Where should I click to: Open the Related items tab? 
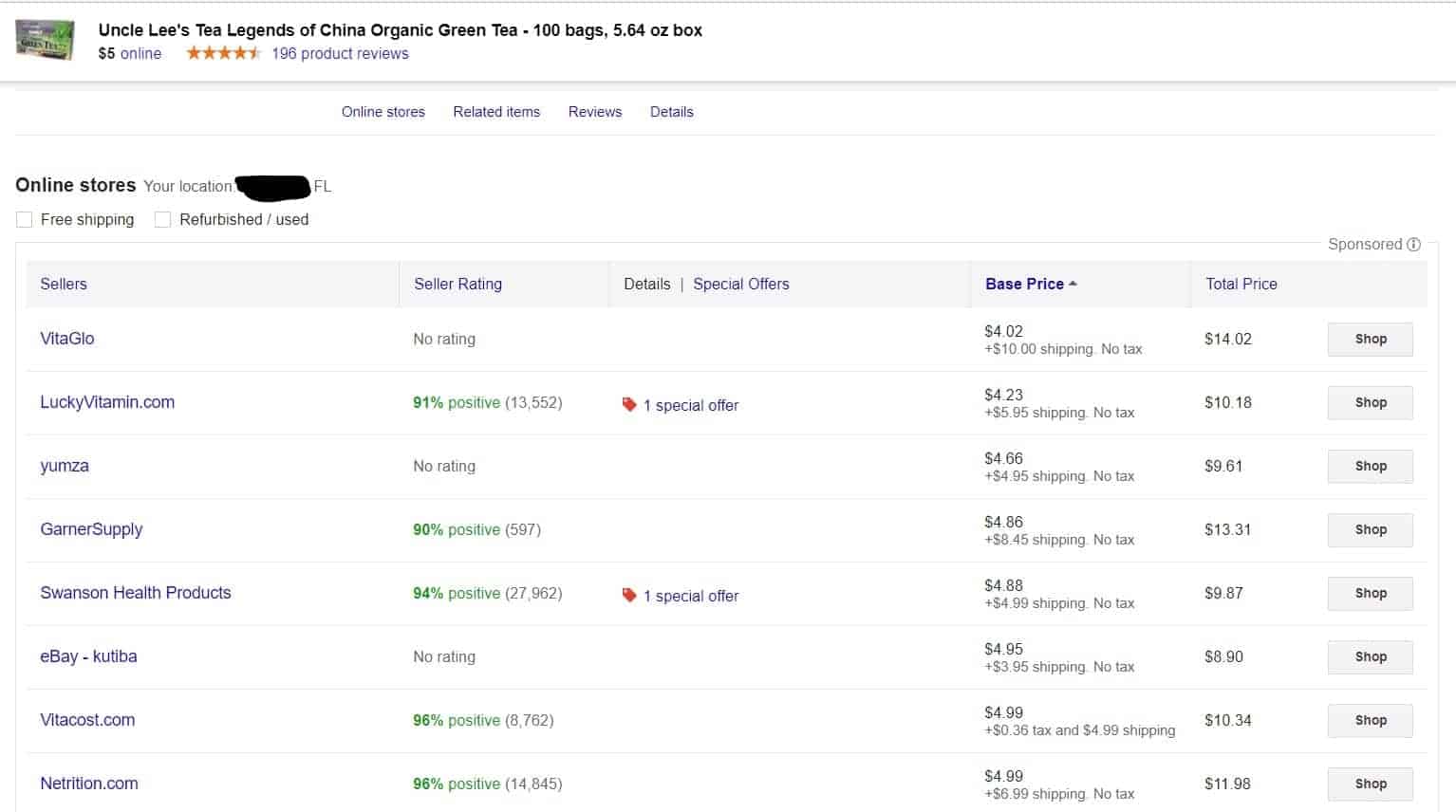tap(496, 112)
